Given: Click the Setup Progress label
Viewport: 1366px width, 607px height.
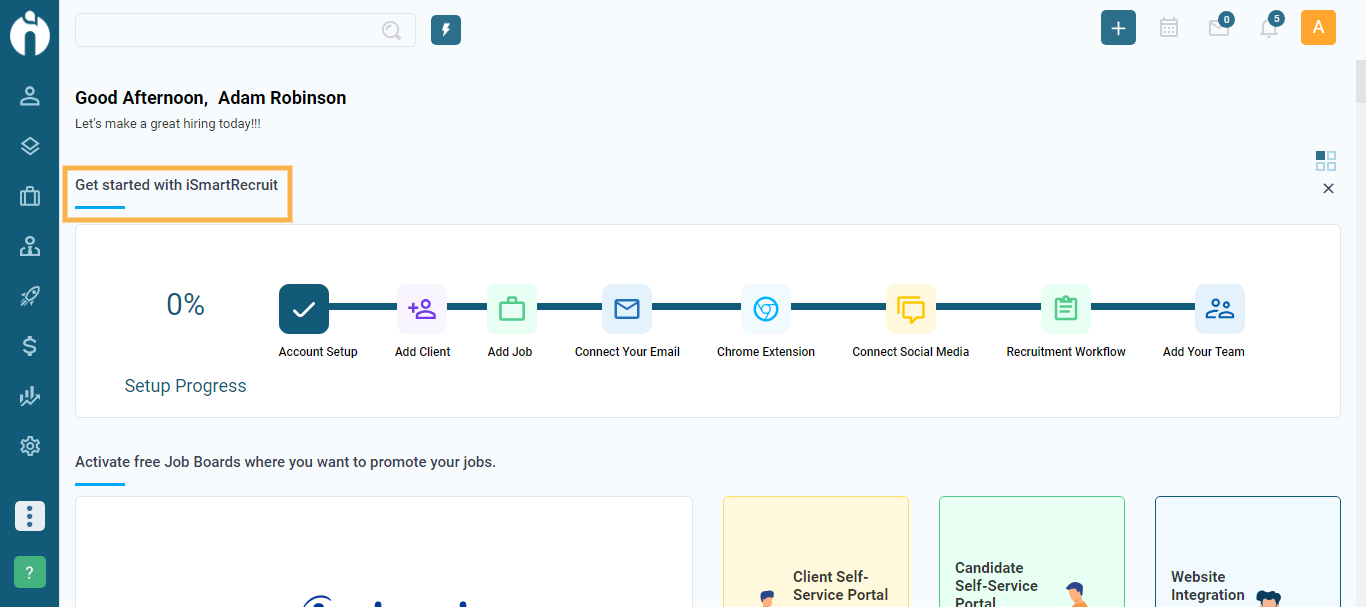Looking at the screenshot, I should click(185, 386).
